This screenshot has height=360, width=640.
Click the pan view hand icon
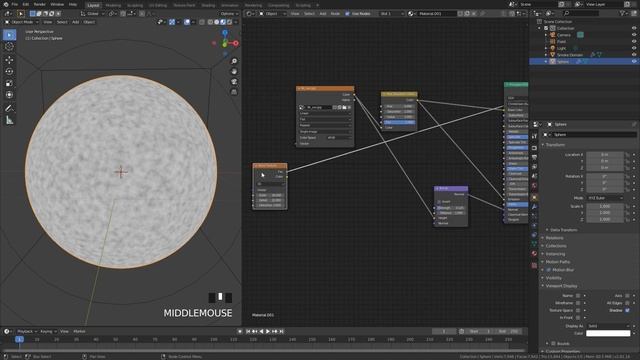click(x=234, y=71)
